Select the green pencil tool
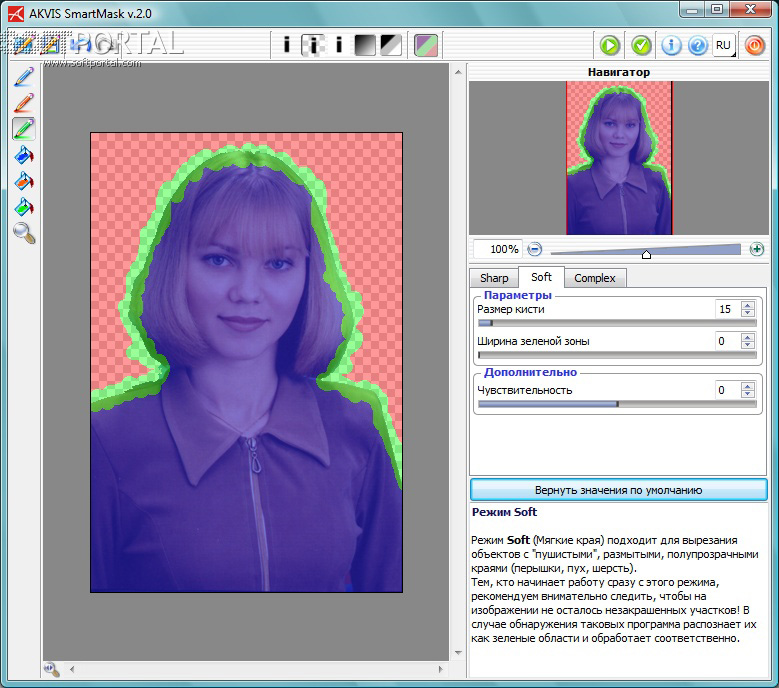The width and height of the screenshot is (779, 688). (x=24, y=129)
